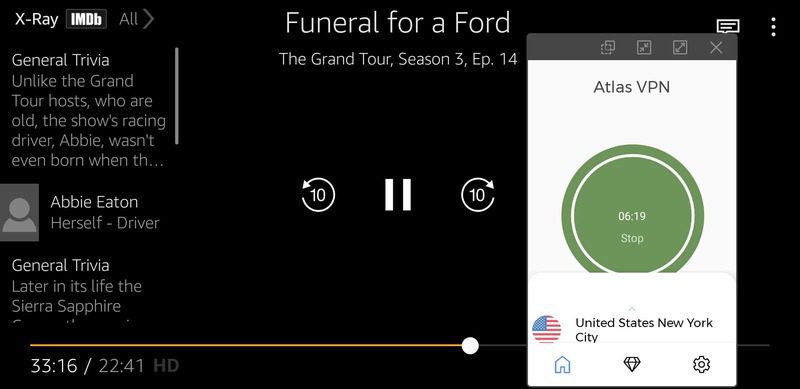Open subtitles and captions menu
This screenshot has height=389, width=800.
[728, 27]
